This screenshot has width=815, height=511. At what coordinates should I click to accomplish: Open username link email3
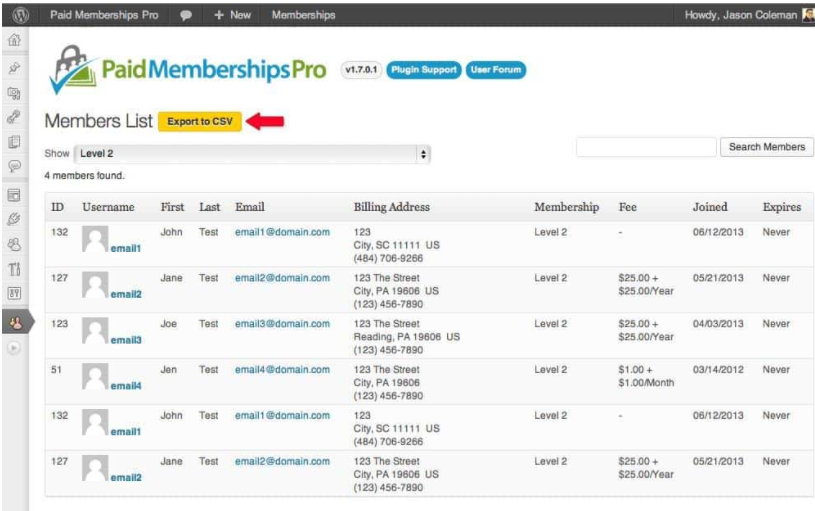coord(126,340)
